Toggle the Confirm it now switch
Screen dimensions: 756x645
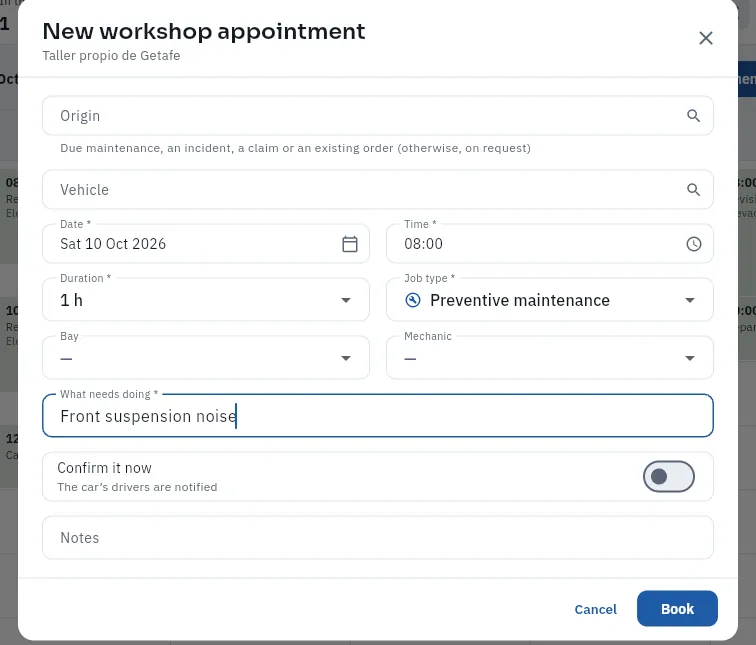668,476
